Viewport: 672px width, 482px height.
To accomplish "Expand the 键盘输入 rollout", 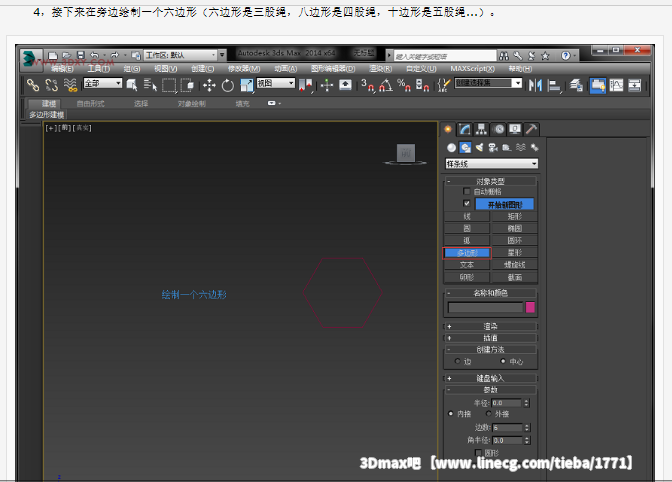I will point(490,379).
